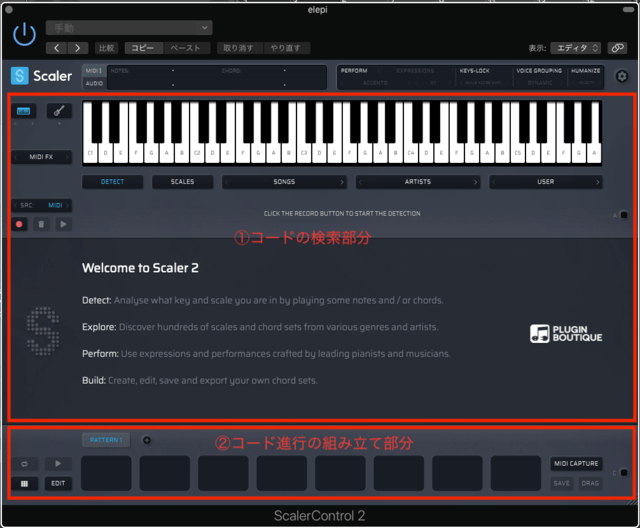Click the ARTISTS left chevron
The width and height of the screenshot is (640, 528).
coord(360,182)
